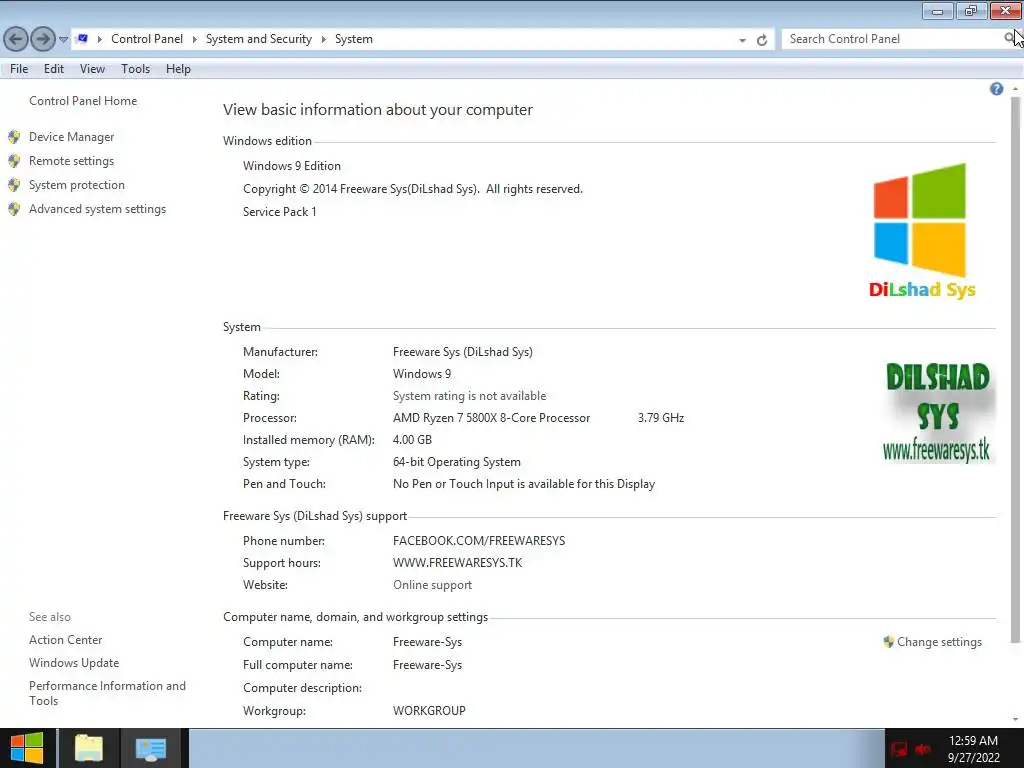Click the Back navigation arrow

coord(16,39)
